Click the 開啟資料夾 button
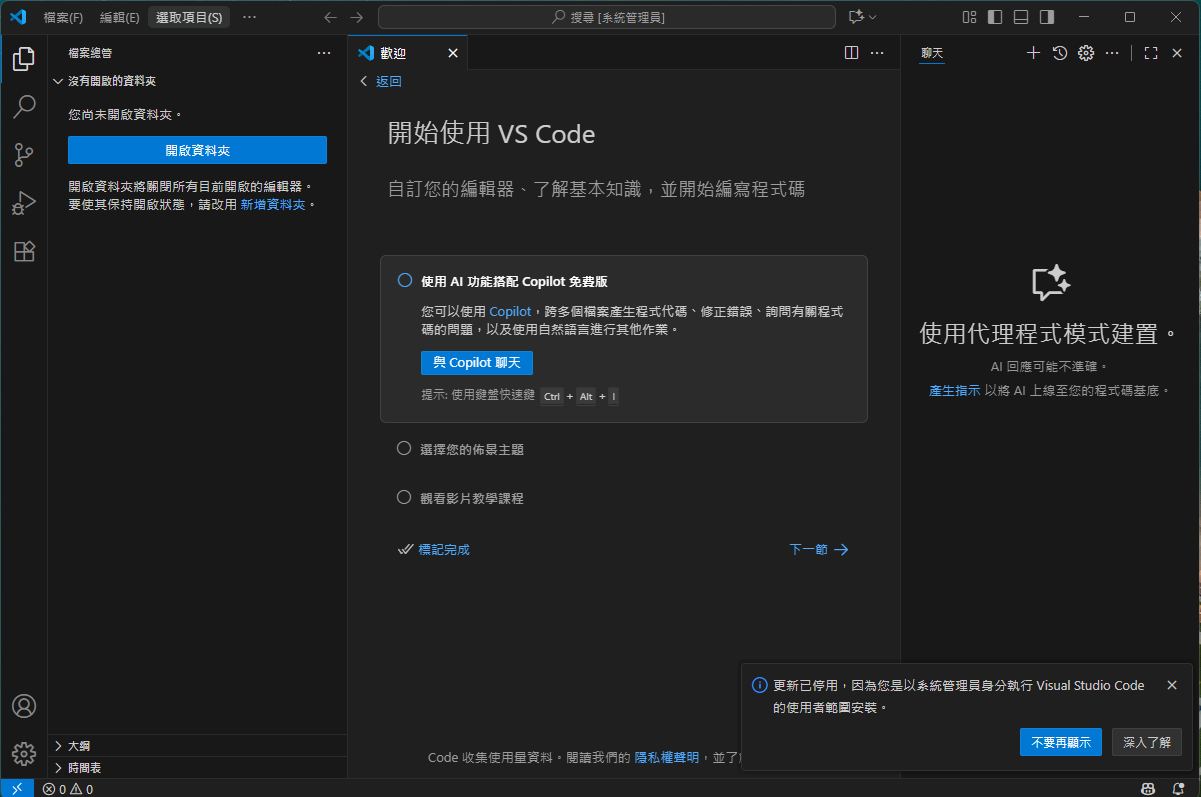The width and height of the screenshot is (1201, 797). 197,150
